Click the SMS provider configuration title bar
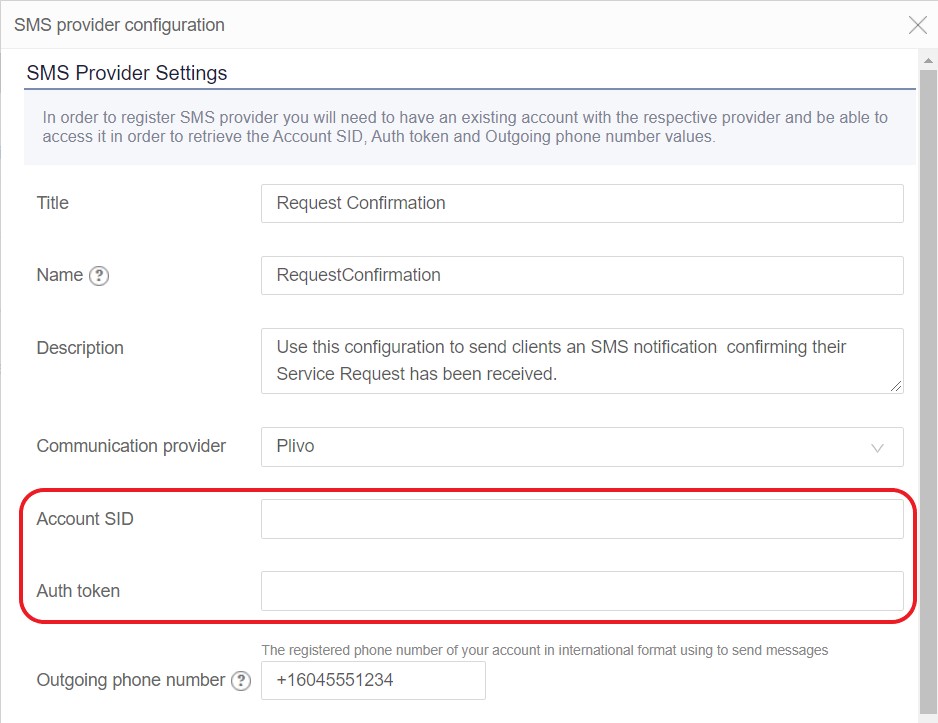Screen dimensions: 938x723 (x=119, y=24)
